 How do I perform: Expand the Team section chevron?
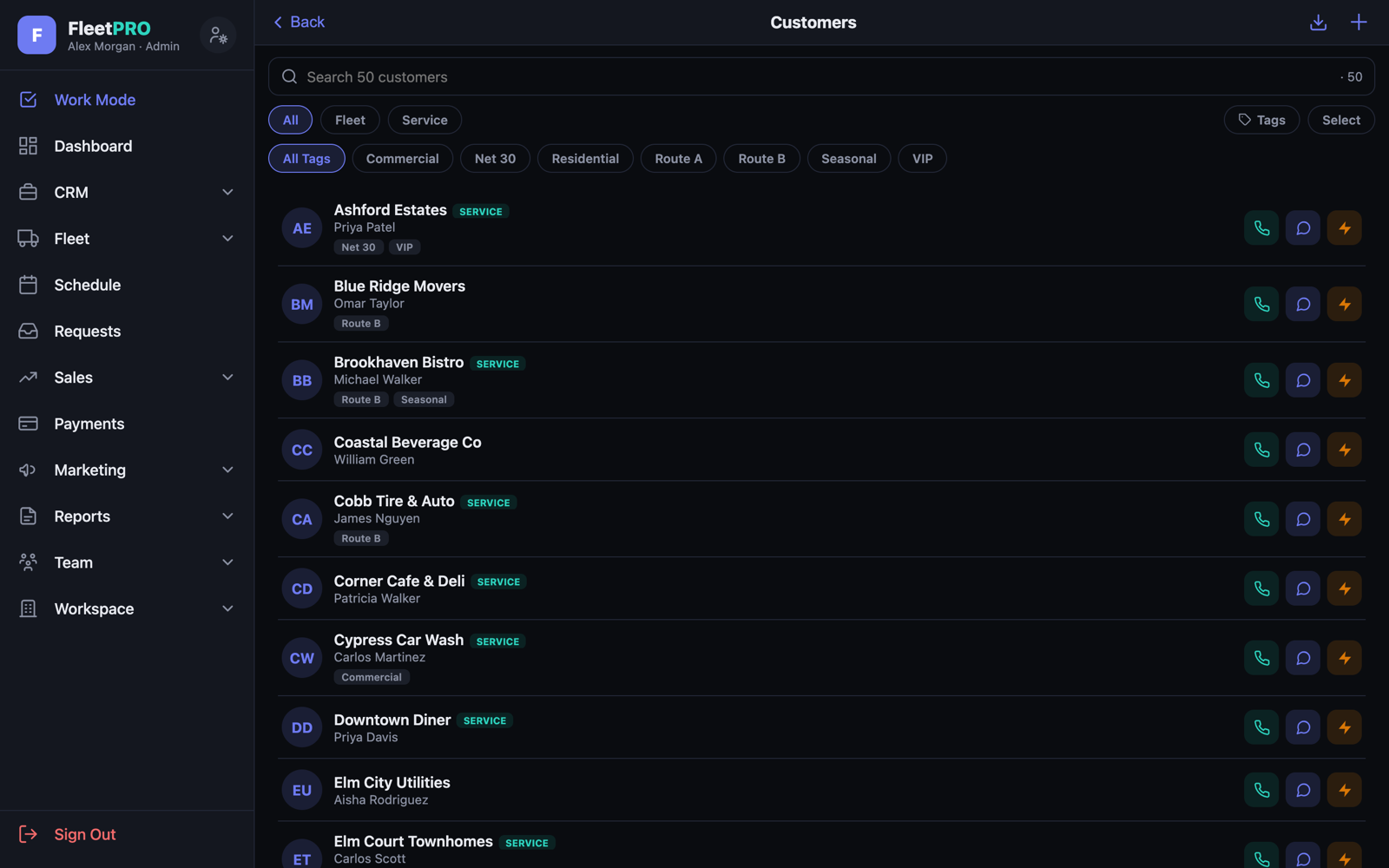click(227, 562)
